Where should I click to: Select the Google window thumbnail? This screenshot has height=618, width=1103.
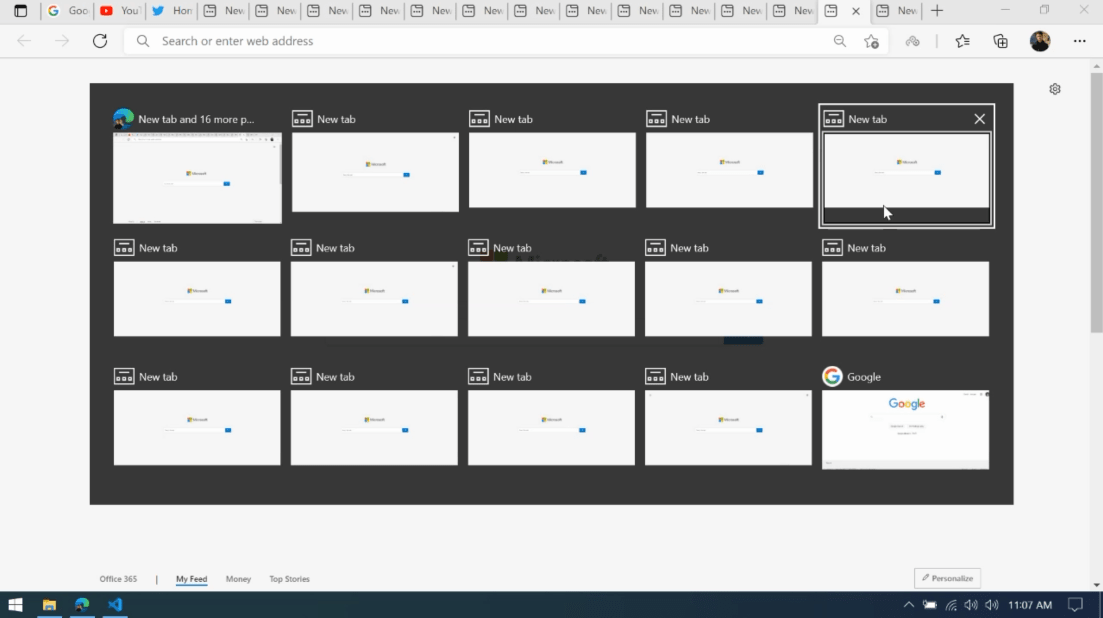pos(905,429)
